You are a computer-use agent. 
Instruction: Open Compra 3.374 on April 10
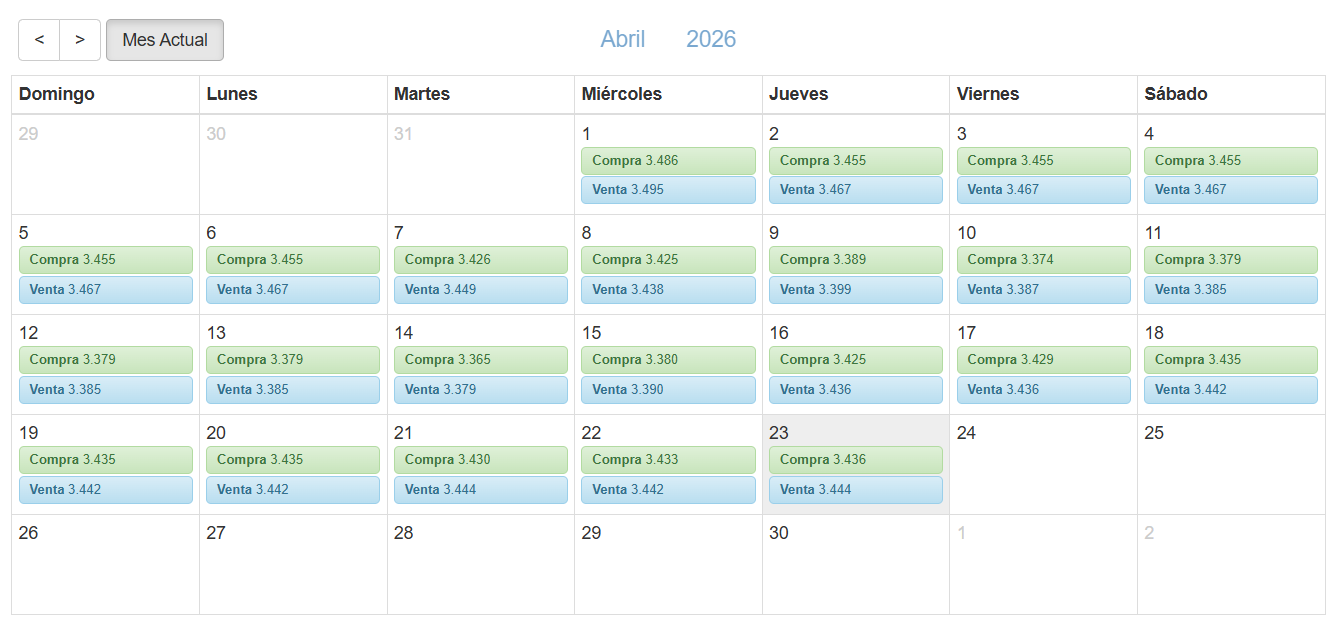pos(1043,260)
